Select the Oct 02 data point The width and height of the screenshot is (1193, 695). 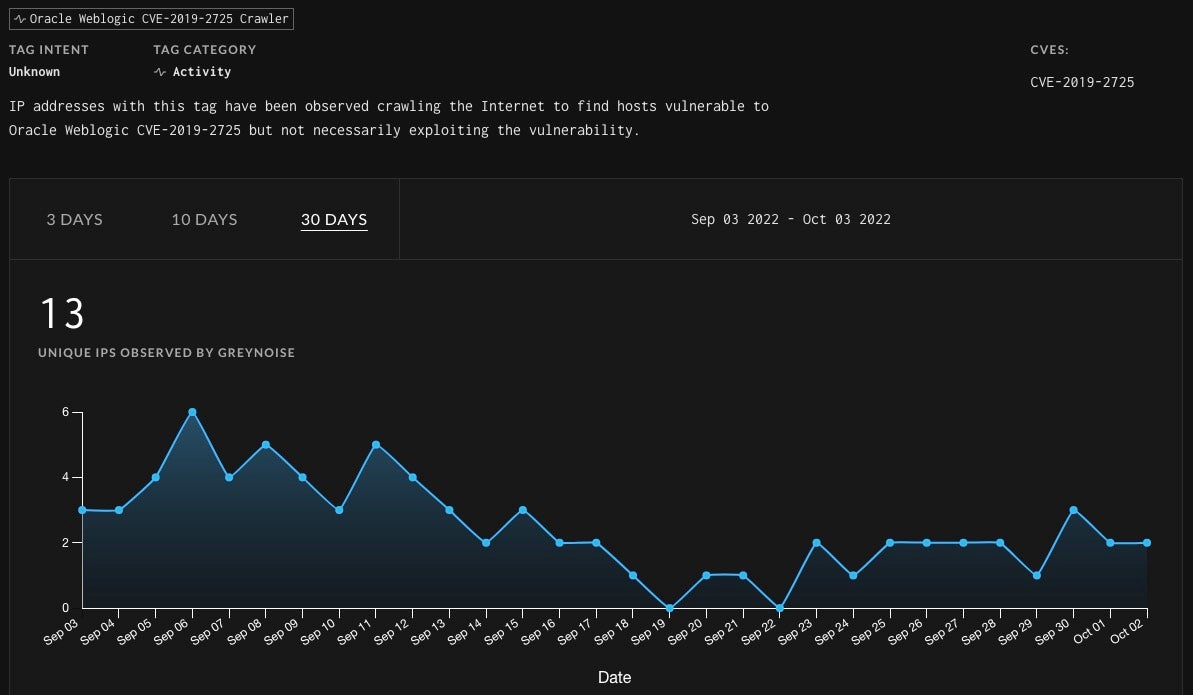[x=1147, y=542]
